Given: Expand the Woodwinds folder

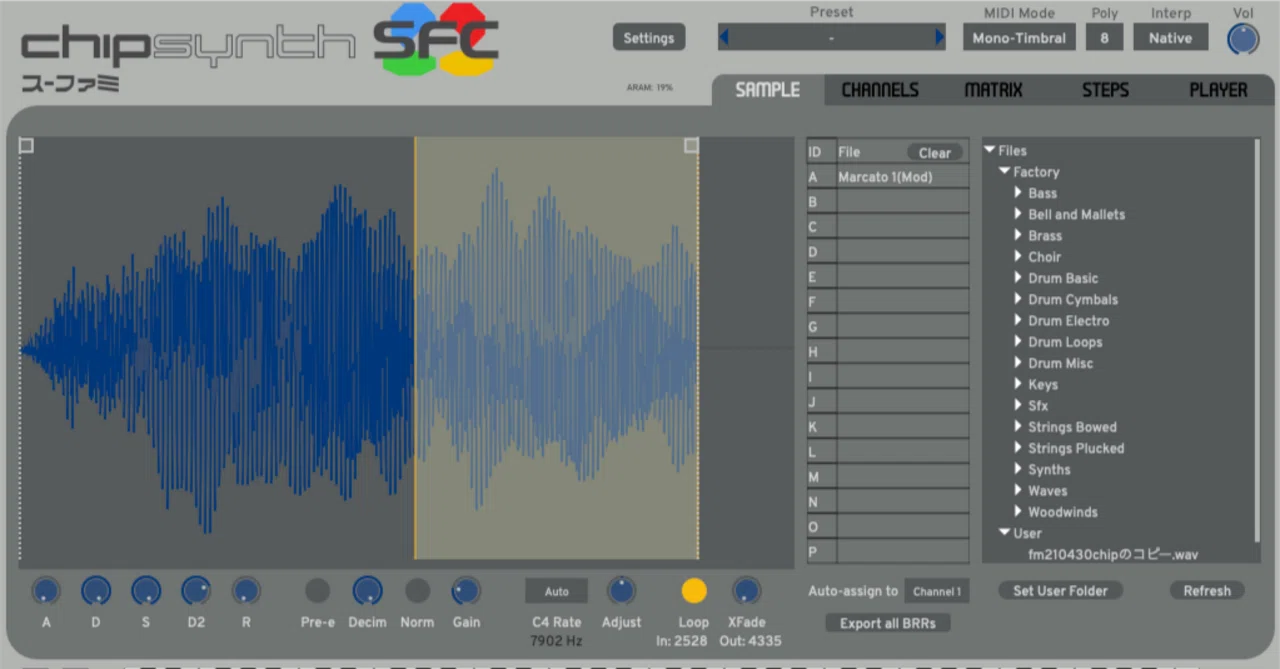Looking at the screenshot, I should (x=1019, y=511).
